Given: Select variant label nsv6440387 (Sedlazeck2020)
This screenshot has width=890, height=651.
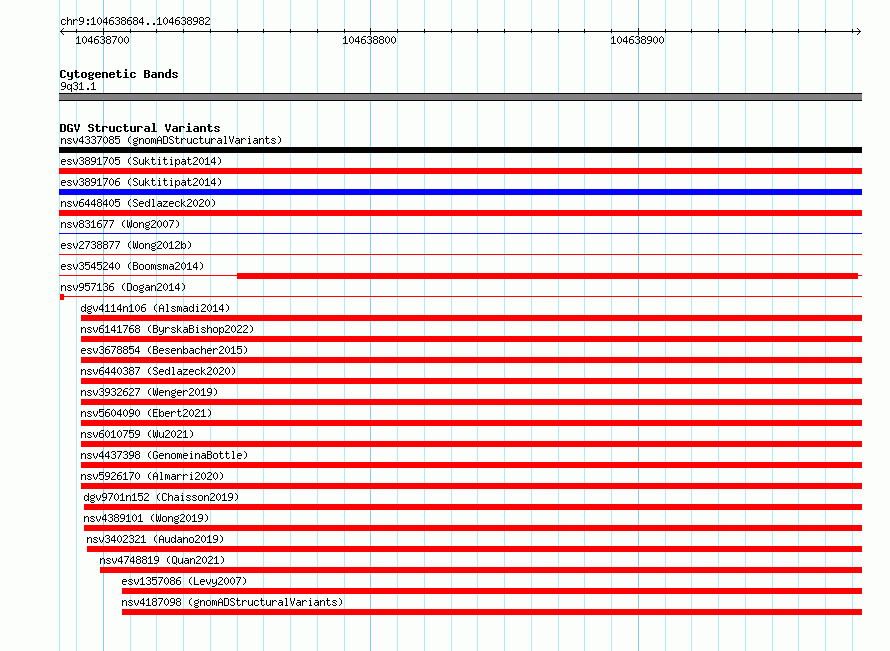Looking at the screenshot, I should (x=158, y=371).
